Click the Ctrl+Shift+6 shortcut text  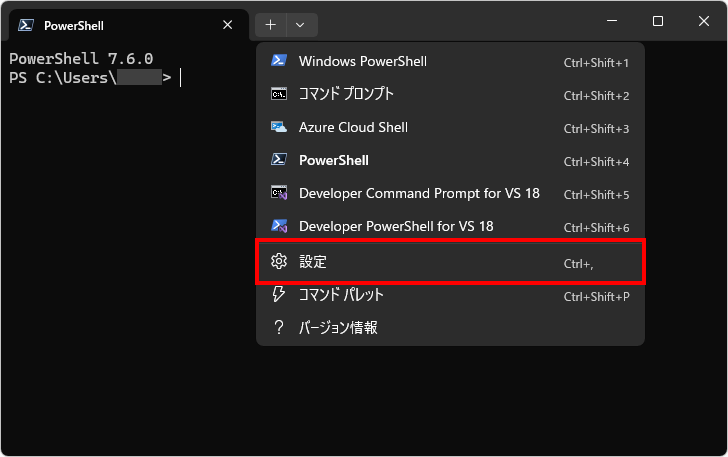coord(597,228)
